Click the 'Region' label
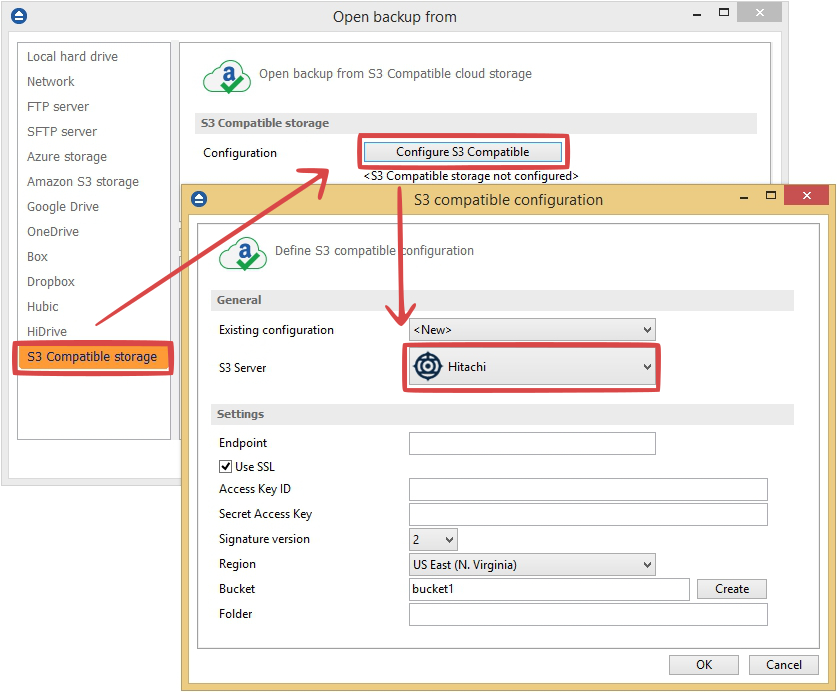 (x=237, y=564)
